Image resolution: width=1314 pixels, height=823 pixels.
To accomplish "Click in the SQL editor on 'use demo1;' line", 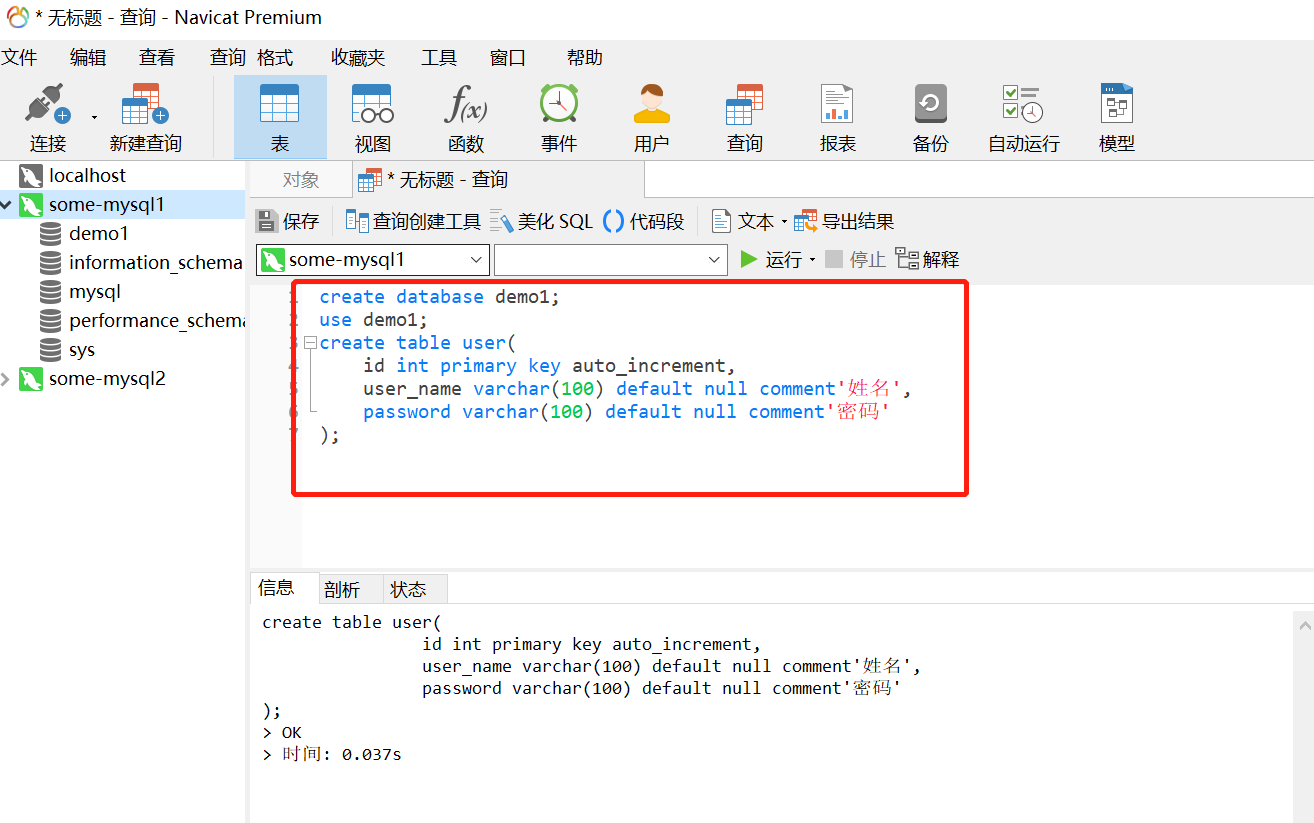I will (x=373, y=320).
